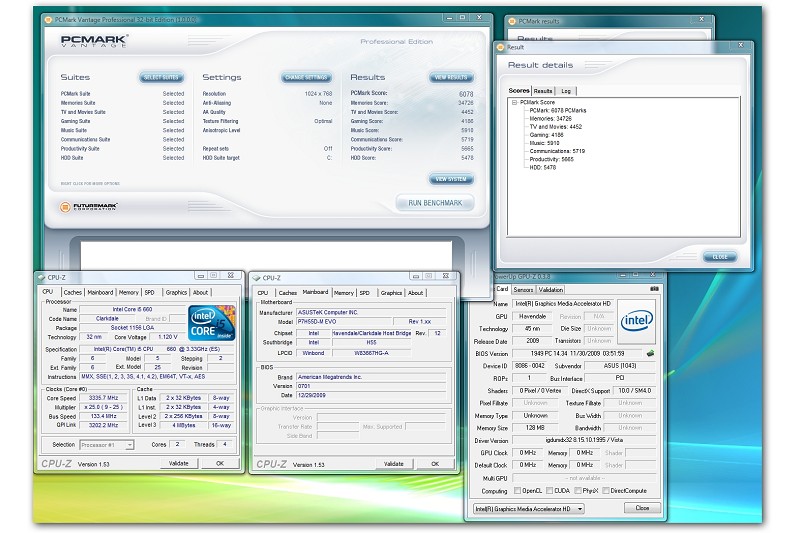Screen dimensions: 800x533
Task: Select the 'Gaming: 4186' tree row
Action: tap(546, 135)
